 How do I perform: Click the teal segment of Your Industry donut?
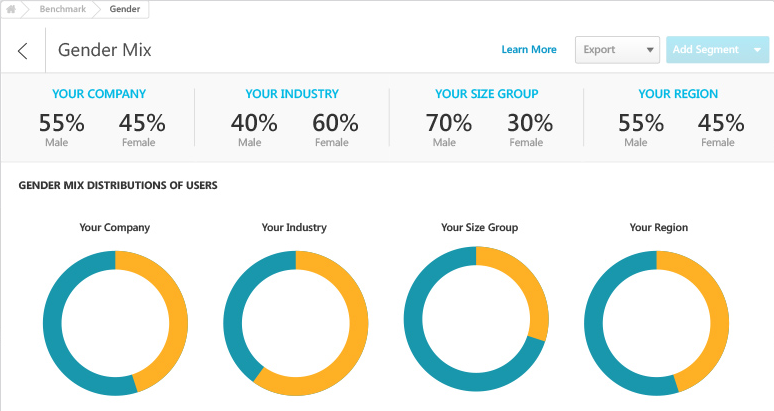236,300
